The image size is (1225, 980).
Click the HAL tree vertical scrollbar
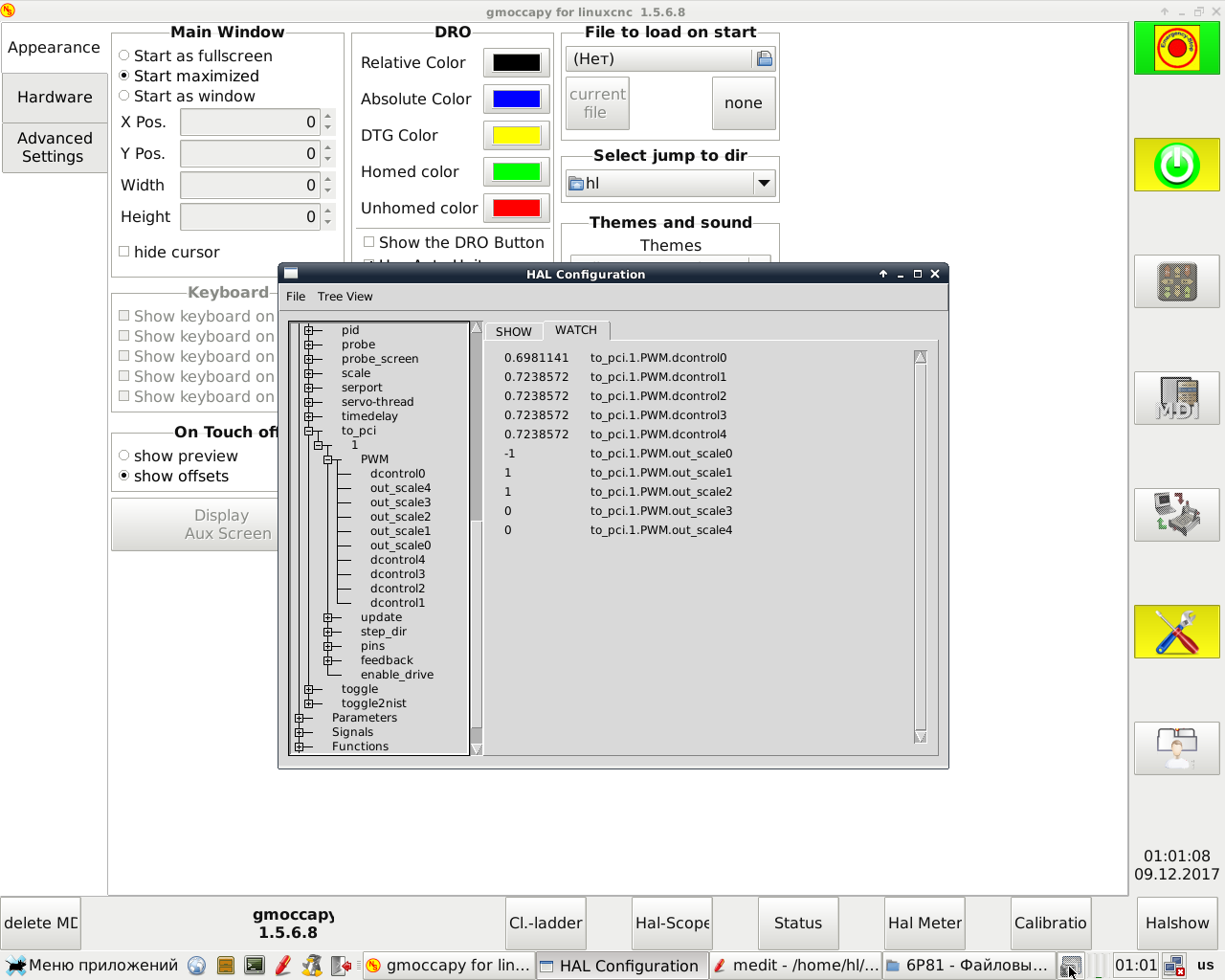[477, 539]
